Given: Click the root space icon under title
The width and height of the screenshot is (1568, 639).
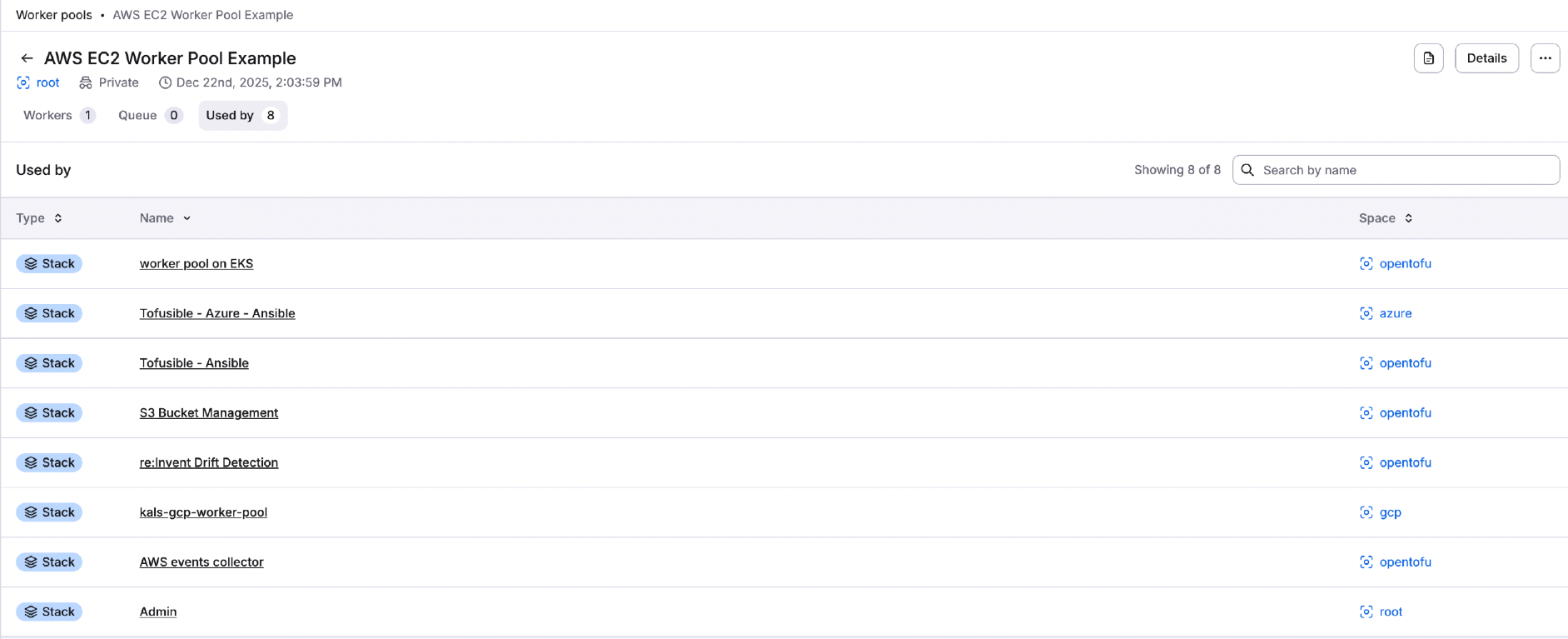Looking at the screenshot, I should (23, 82).
